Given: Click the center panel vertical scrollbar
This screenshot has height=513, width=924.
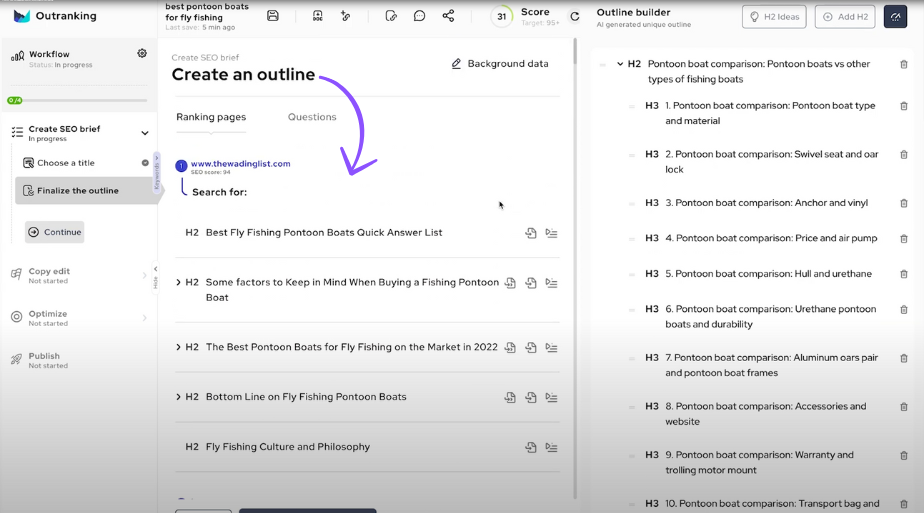Looking at the screenshot, I should tap(575, 51).
